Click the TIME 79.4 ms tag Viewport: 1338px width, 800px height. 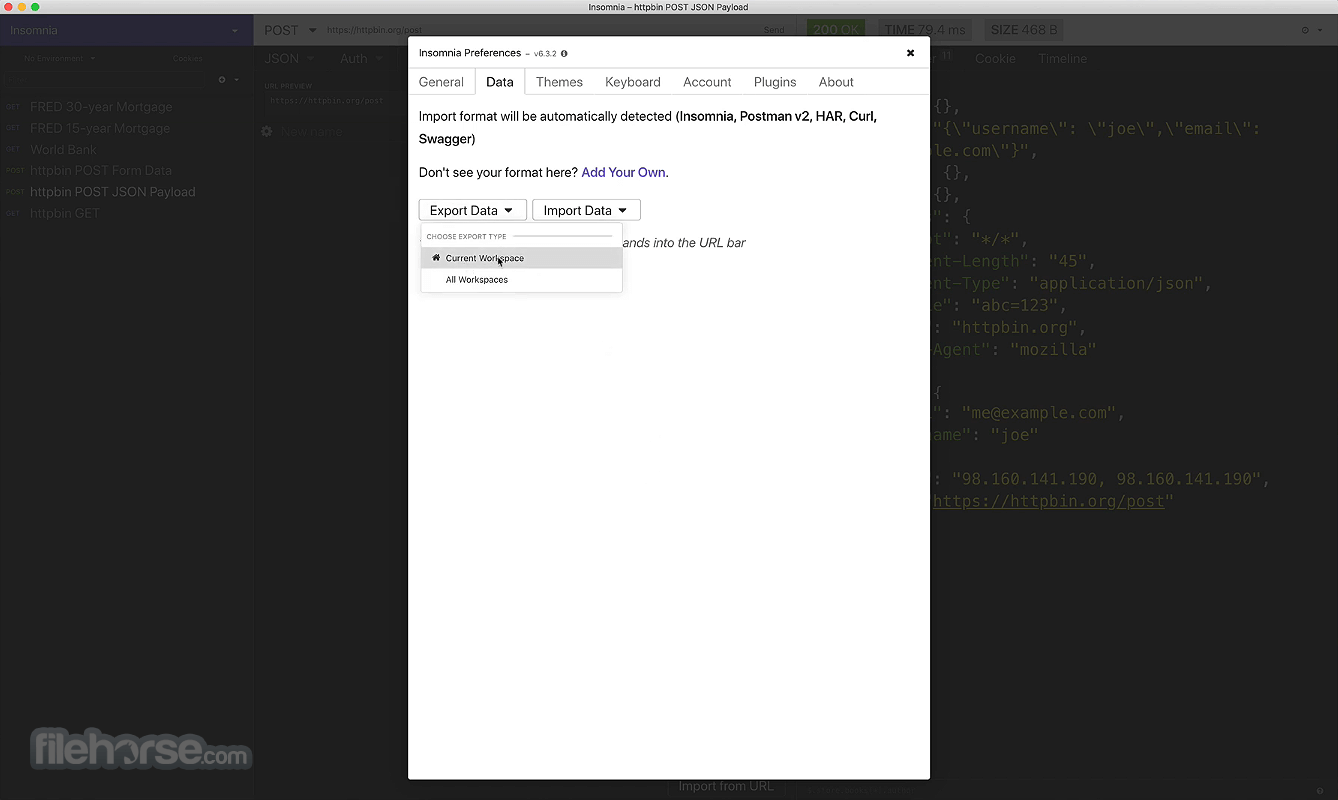pos(925,30)
